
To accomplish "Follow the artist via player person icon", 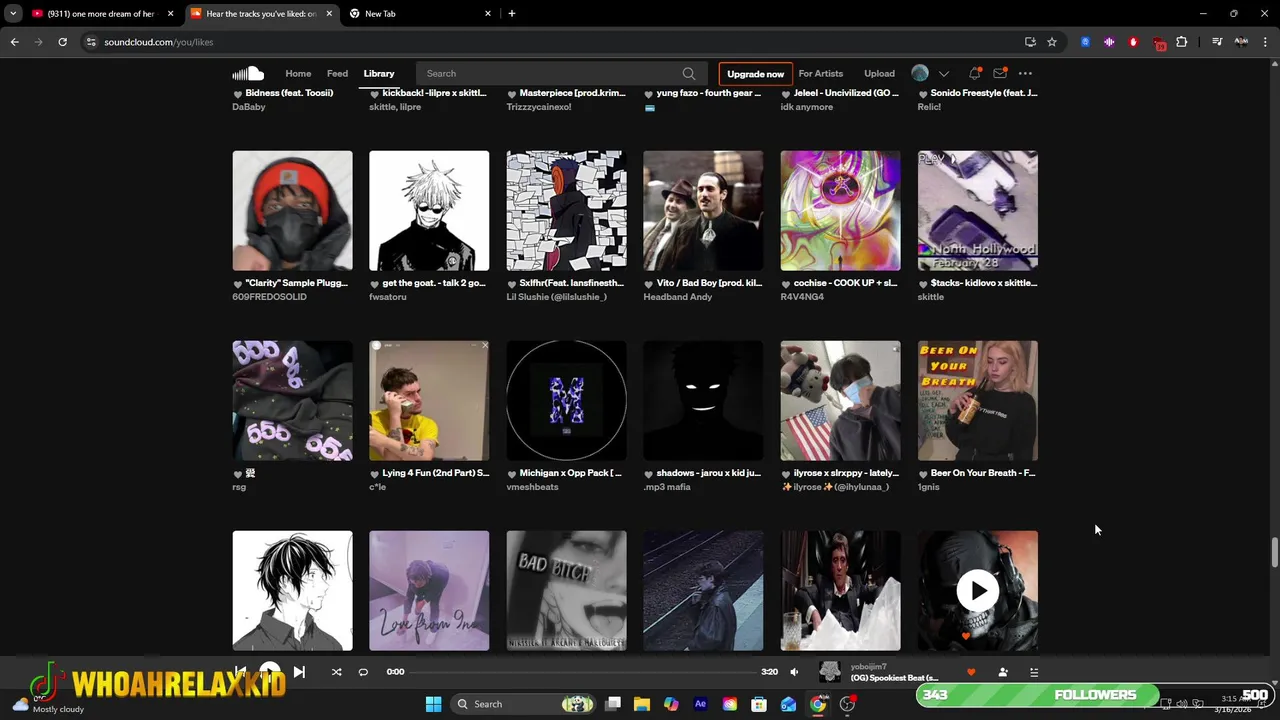I will click(1003, 672).
